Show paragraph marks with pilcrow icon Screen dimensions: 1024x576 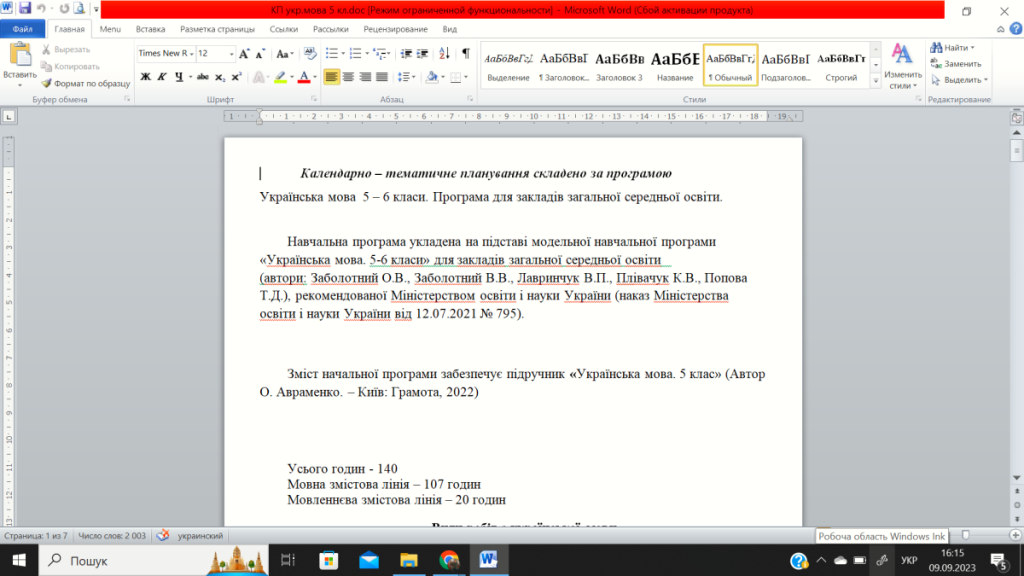465,54
